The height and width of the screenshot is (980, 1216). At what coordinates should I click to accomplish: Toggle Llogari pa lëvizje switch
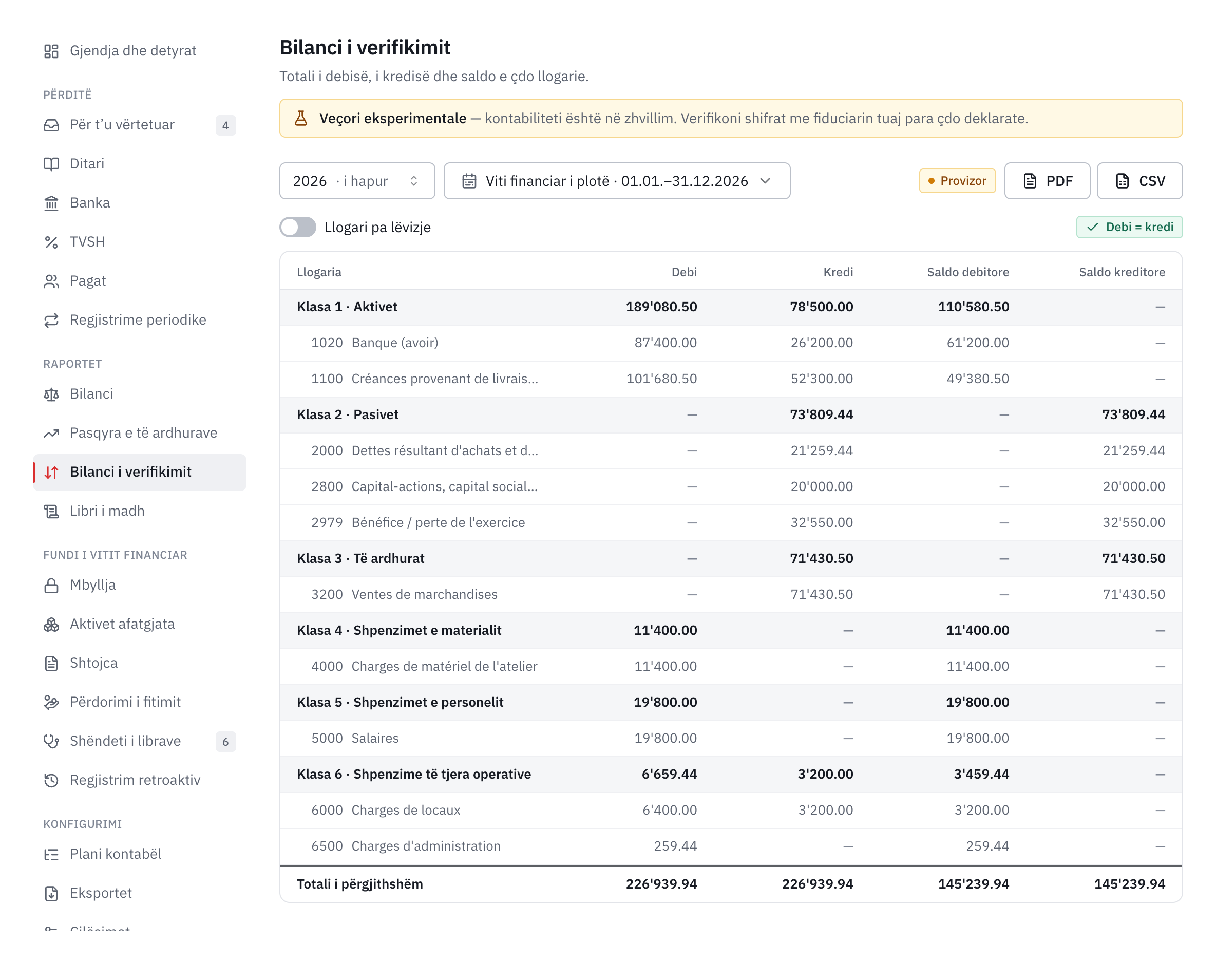[298, 228]
